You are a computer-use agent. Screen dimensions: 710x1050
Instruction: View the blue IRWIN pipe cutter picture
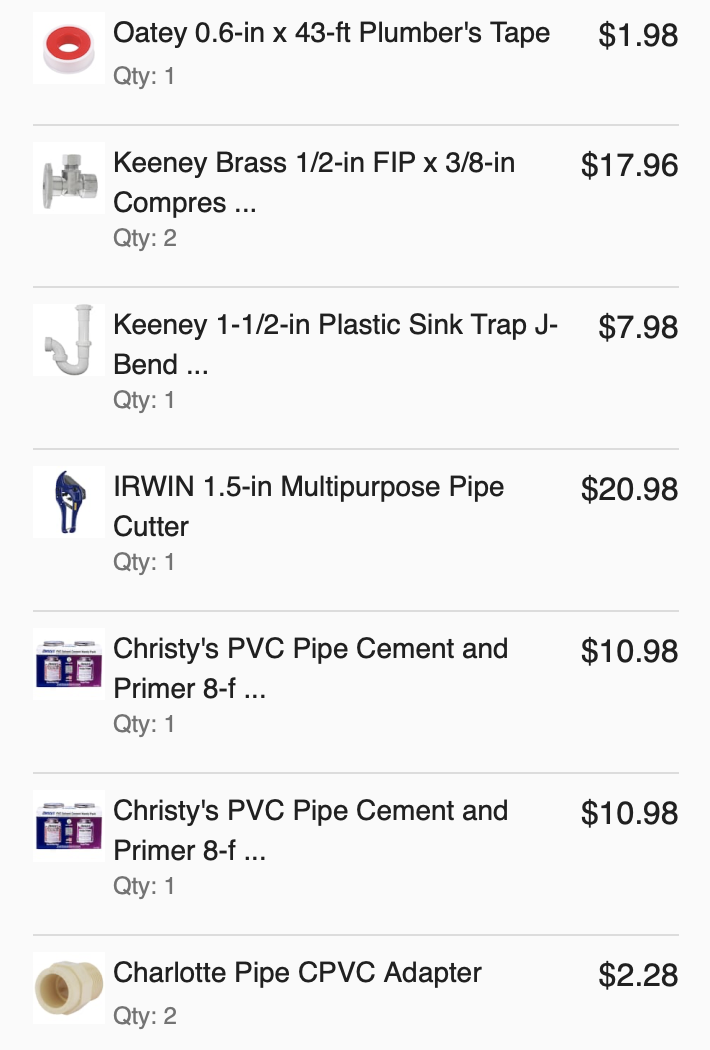pyautogui.click(x=69, y=502)
